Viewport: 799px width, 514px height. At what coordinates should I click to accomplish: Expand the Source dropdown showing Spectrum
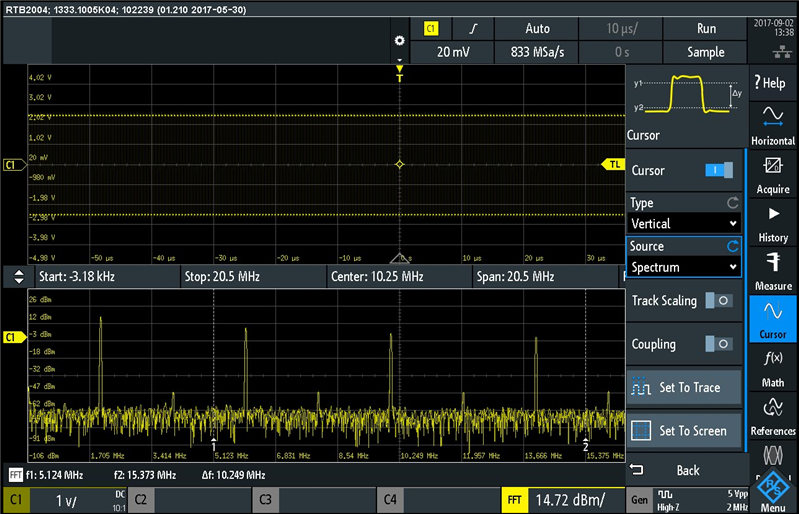(685, 267)
